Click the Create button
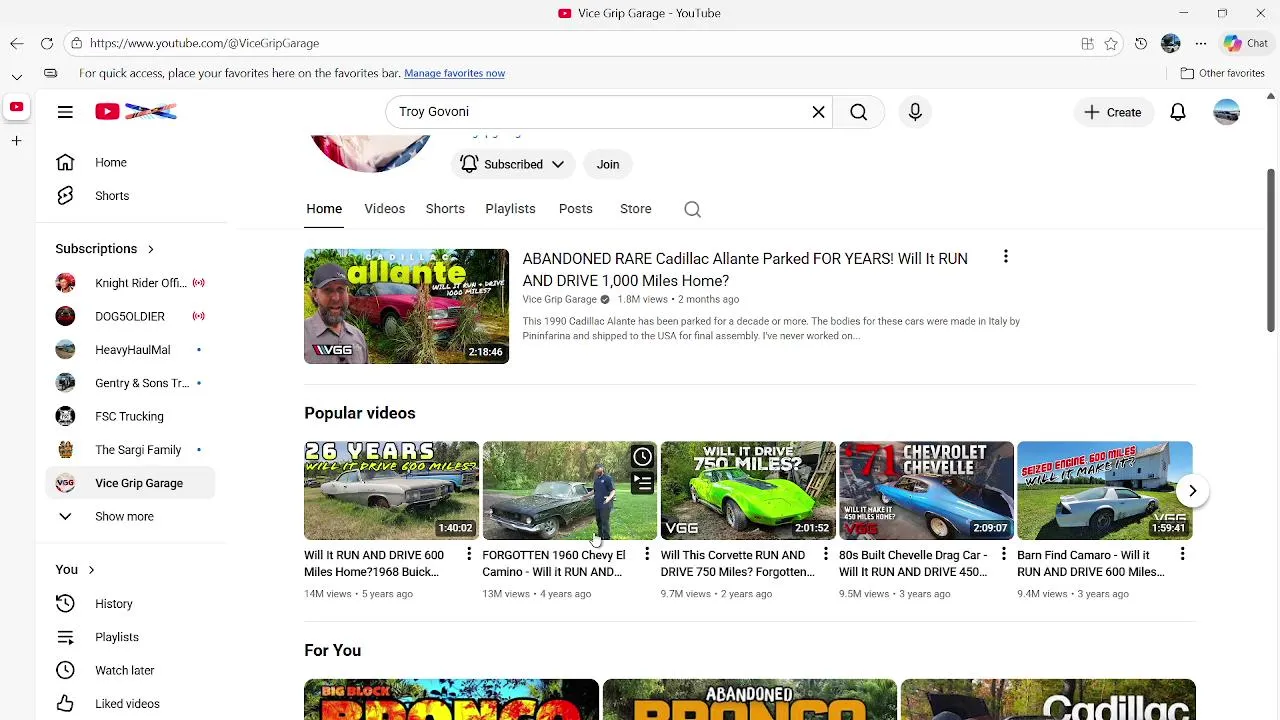 tap(1113, 112)
